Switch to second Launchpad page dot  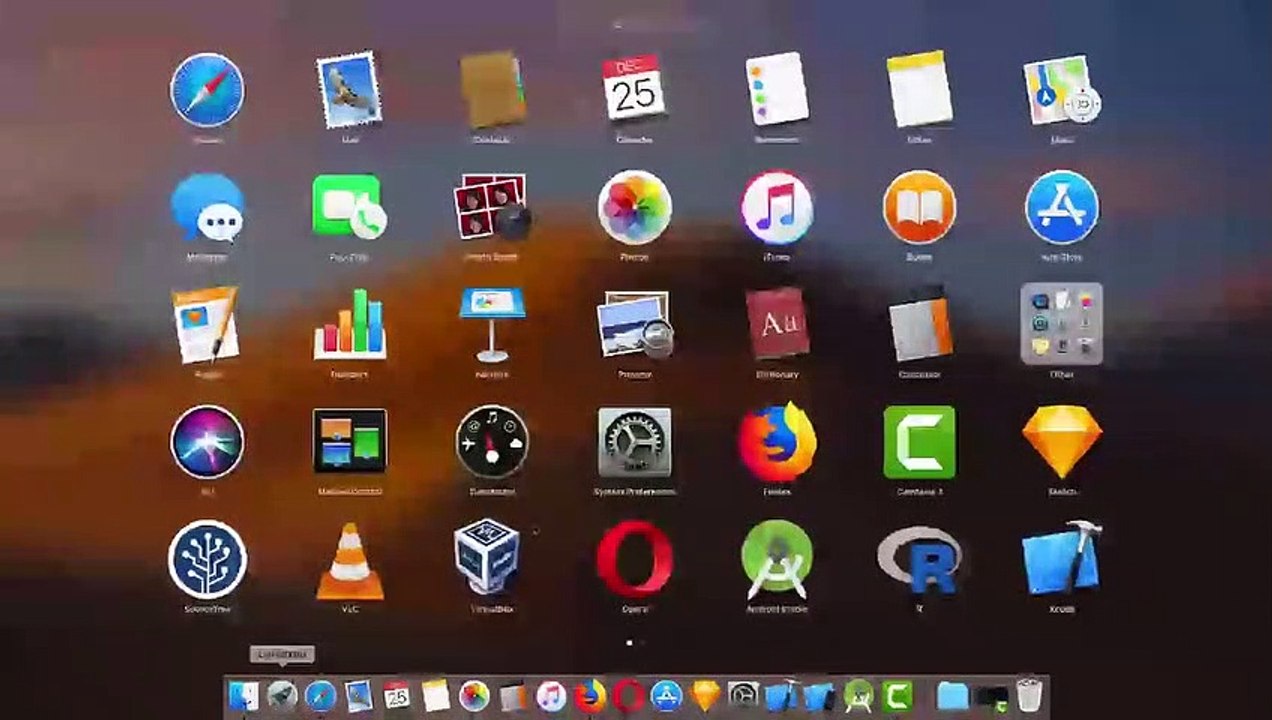(642, 643)
